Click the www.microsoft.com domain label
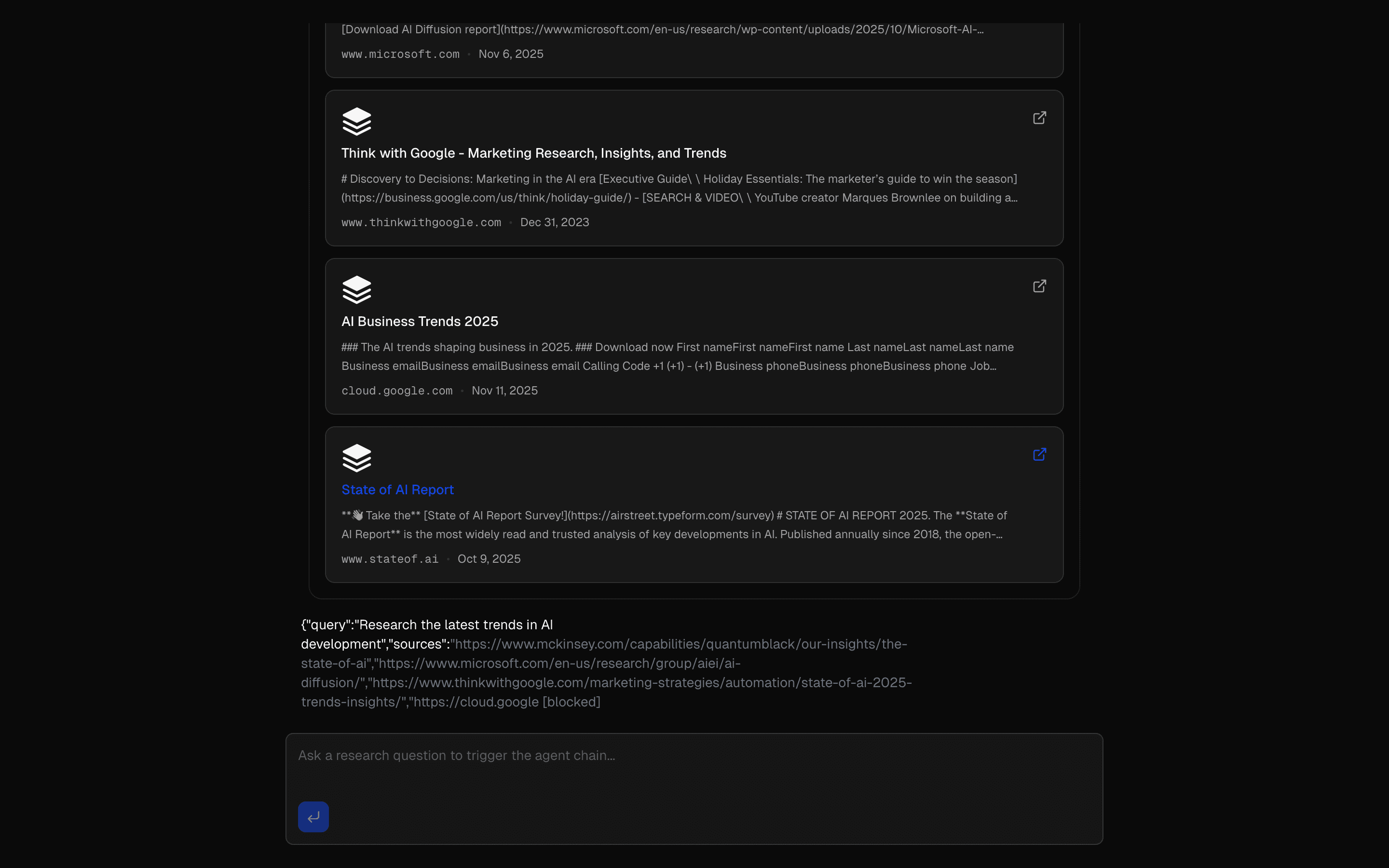The height and width of the screenshot is (868, 1389). pyautogui.click(x=400, y=54)
